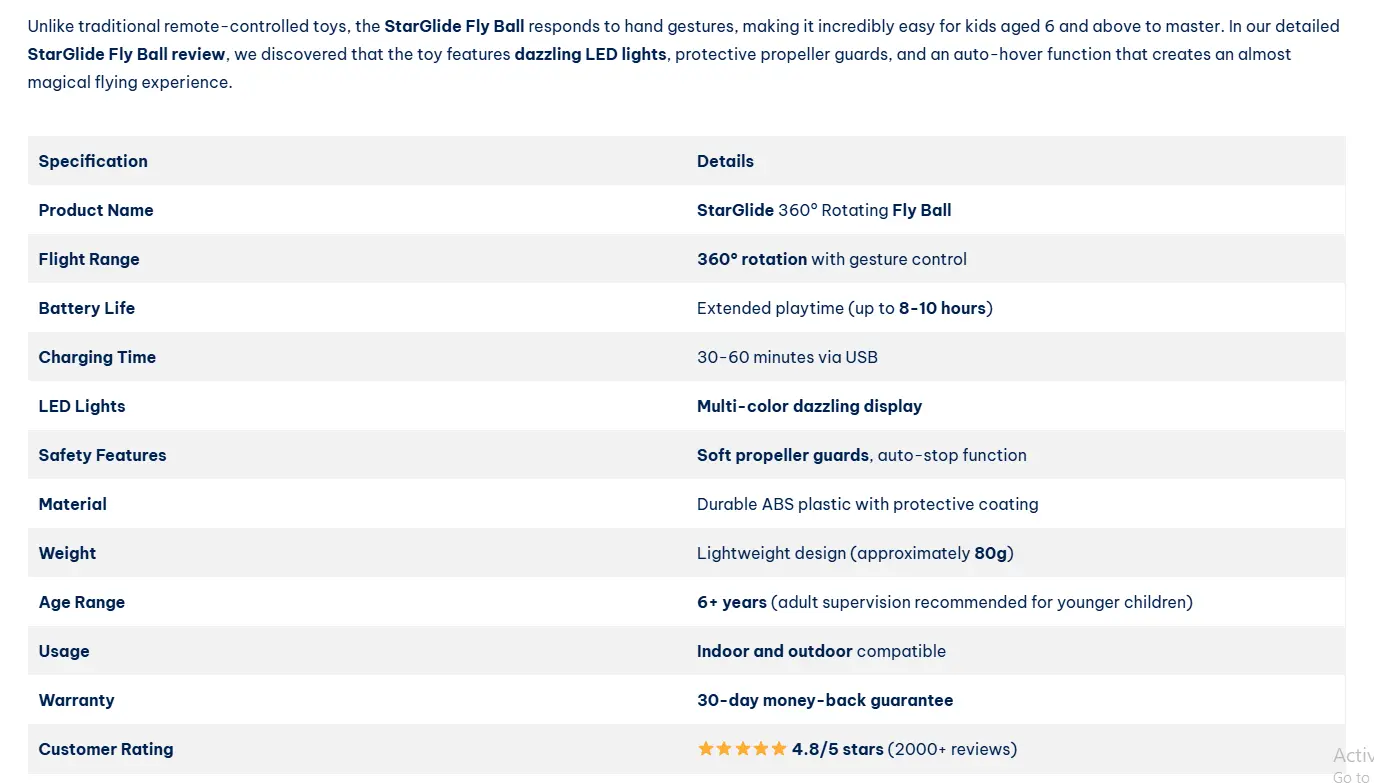The height and width of the screenshot is (783, 1374).
Task: Click the "Specification" column header
Action: click(93, 161)
